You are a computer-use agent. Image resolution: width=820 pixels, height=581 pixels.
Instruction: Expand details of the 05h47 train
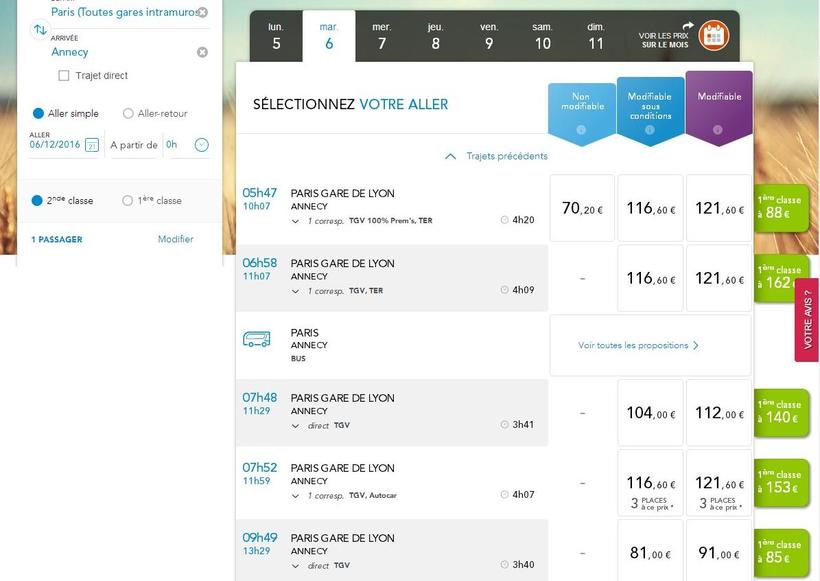click(295, 221)
